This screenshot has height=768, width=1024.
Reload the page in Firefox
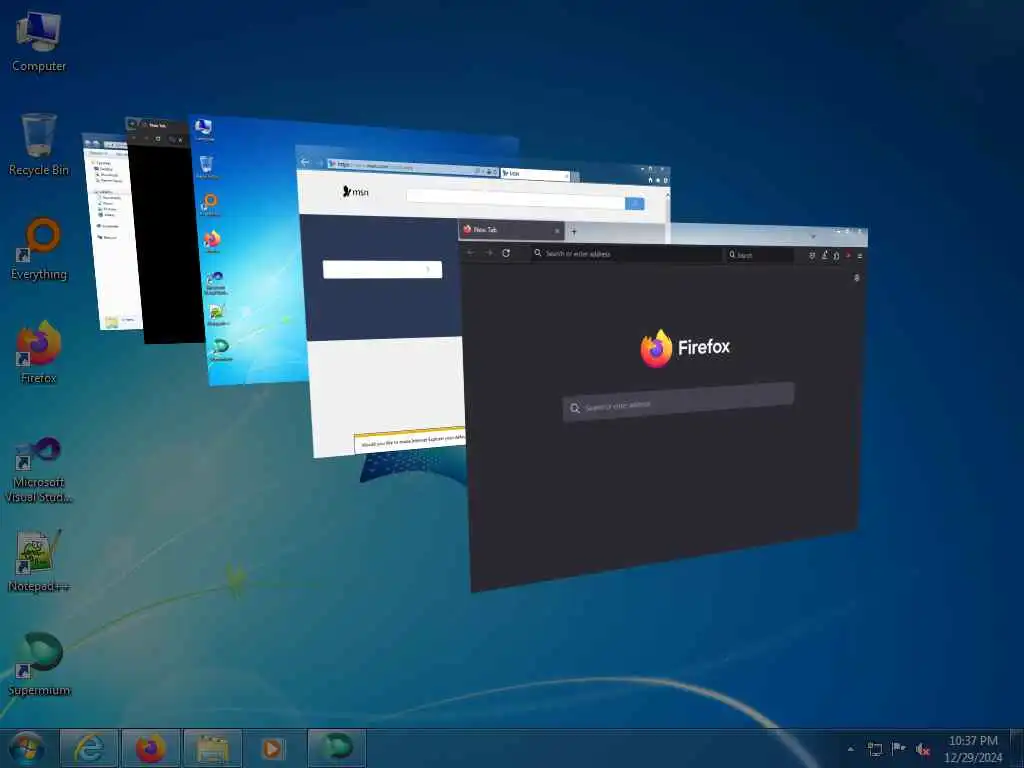coord(505,253)
